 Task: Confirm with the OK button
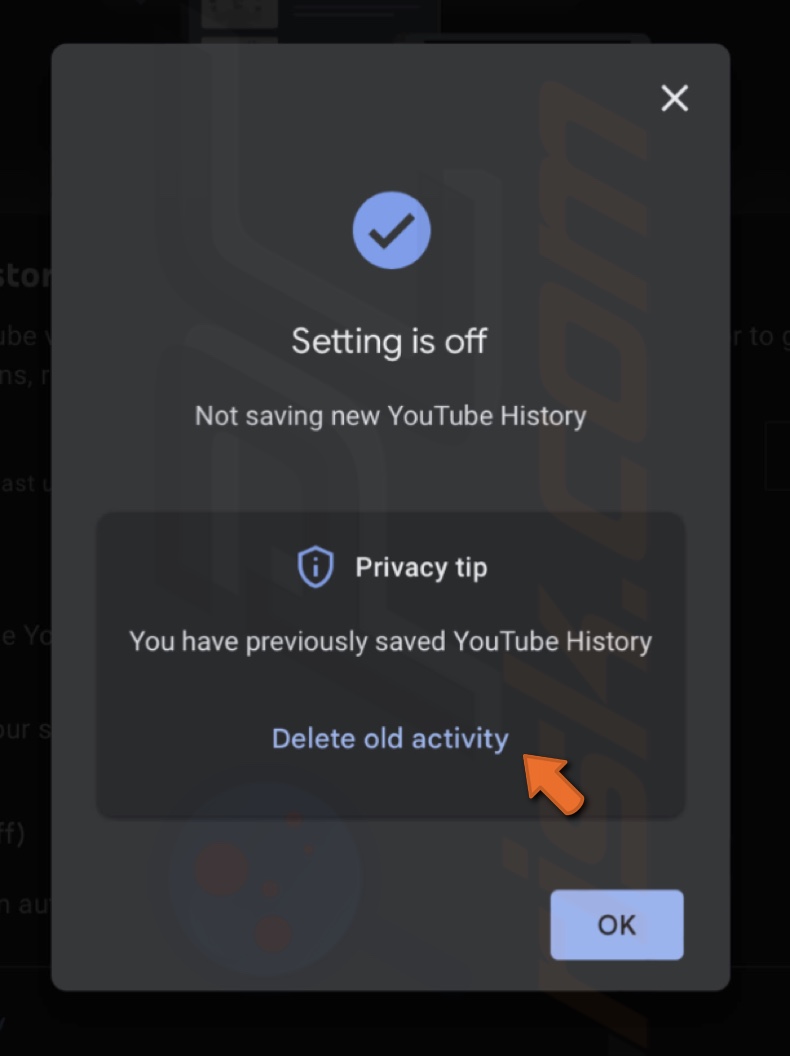pyautogui.click(x=616, y=925)
